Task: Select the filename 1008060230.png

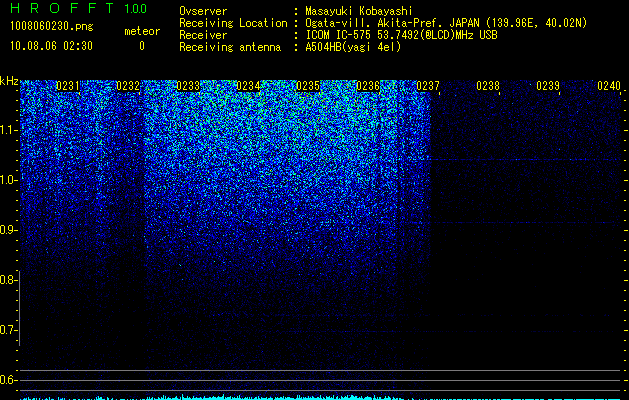Action: point(52,26)
